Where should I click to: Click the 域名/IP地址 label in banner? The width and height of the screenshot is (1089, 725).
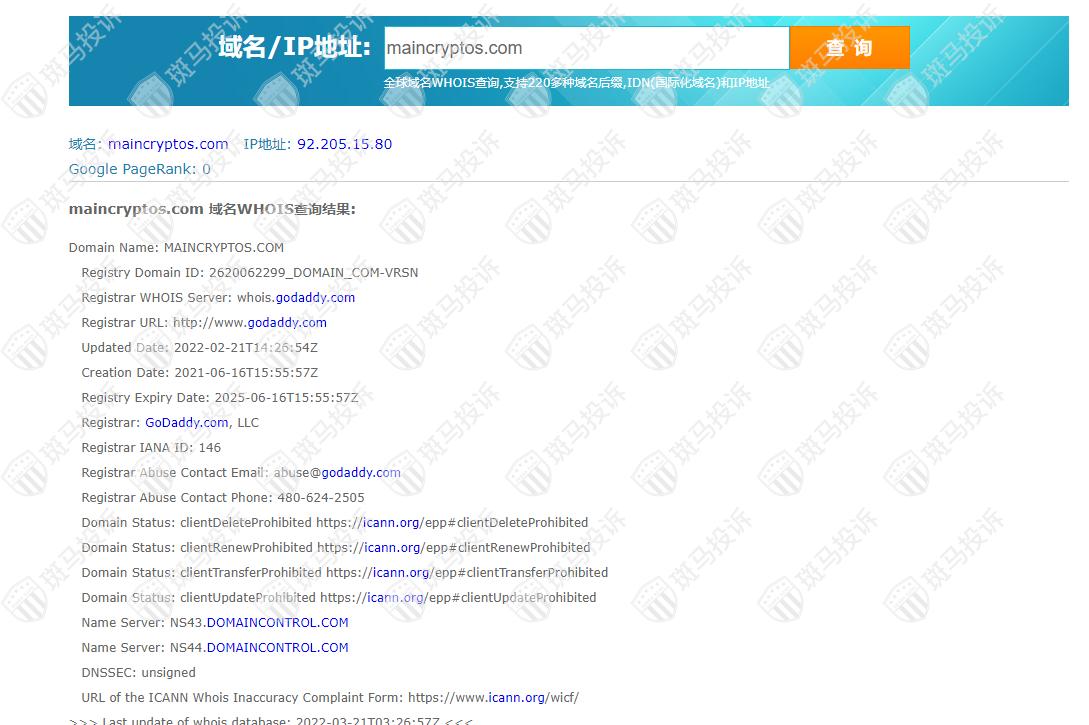coord(294,47)
